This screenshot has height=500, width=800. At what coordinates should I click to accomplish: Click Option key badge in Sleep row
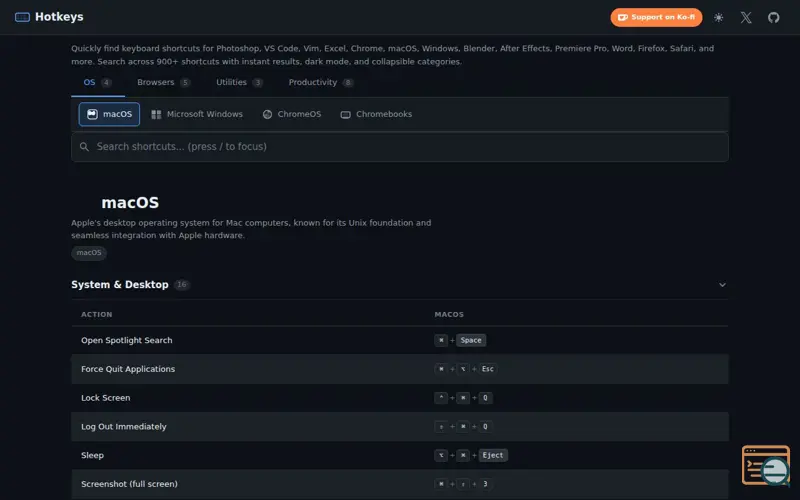click(x=441, y=455)
